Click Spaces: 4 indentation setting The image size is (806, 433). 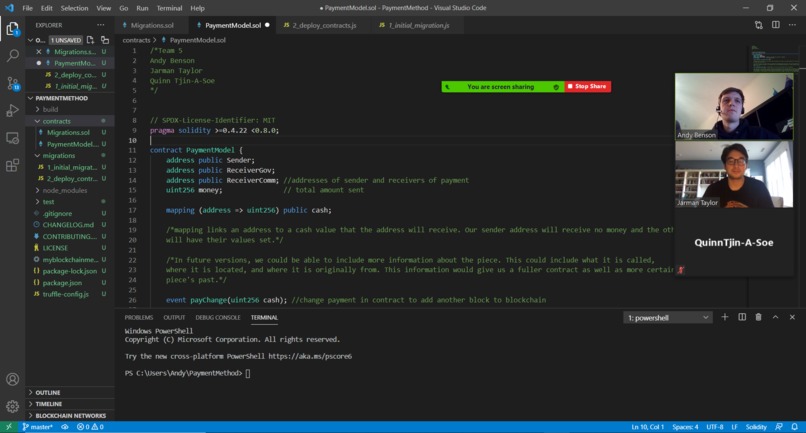685,427
